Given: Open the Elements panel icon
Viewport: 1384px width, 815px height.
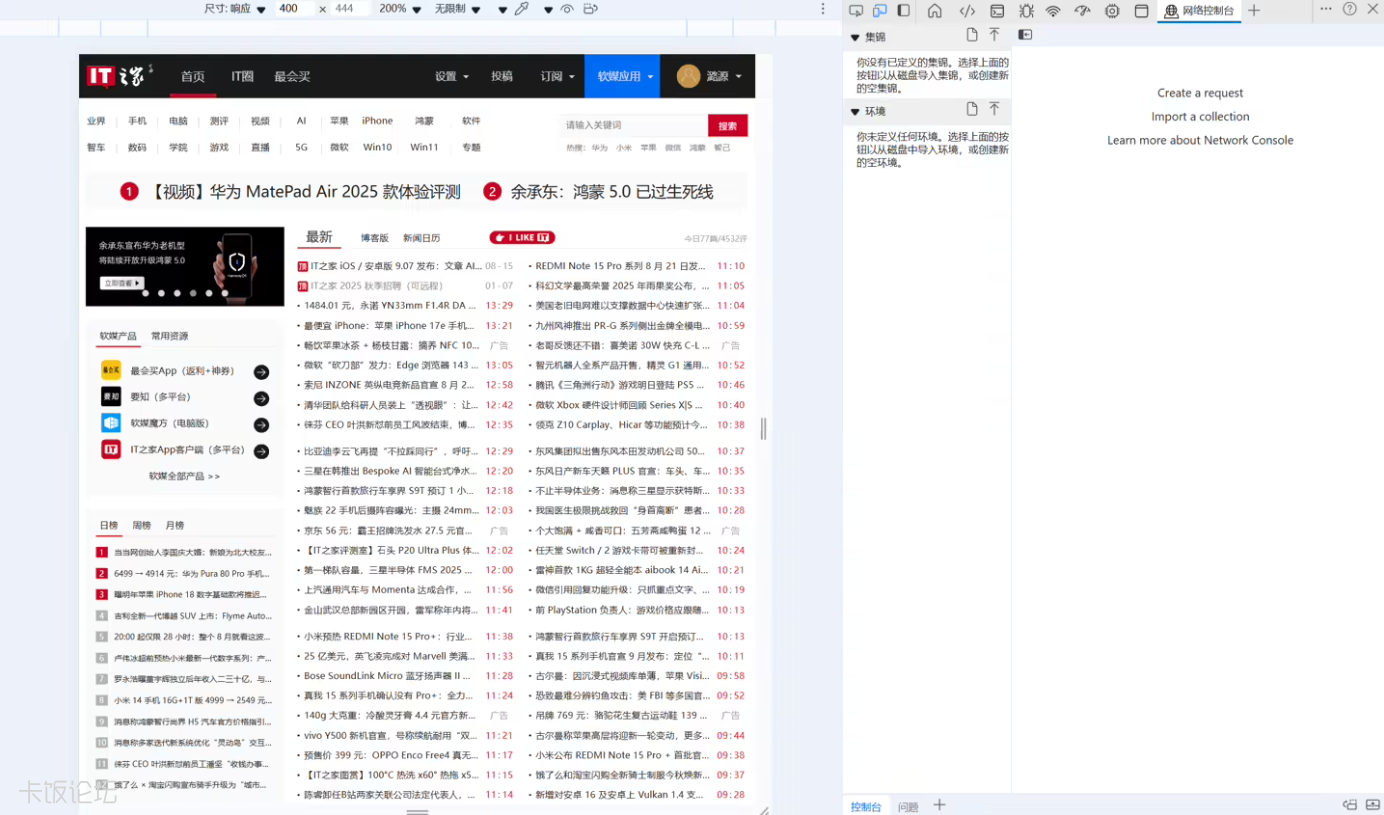Looking at the screenshot, I should (967, 10).
